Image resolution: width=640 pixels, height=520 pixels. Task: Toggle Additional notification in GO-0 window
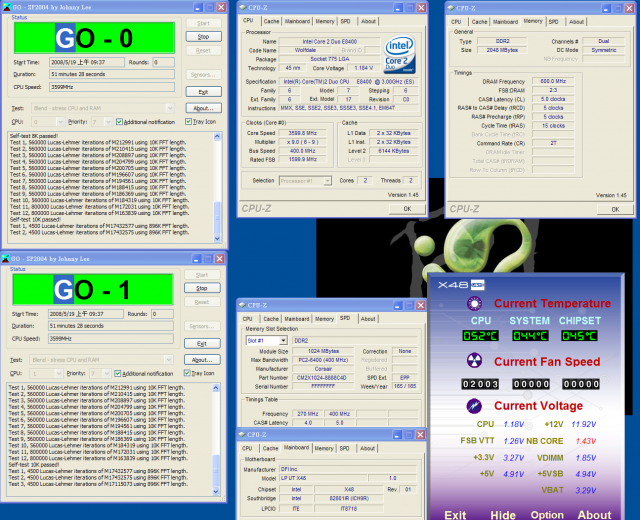[119, 122]
